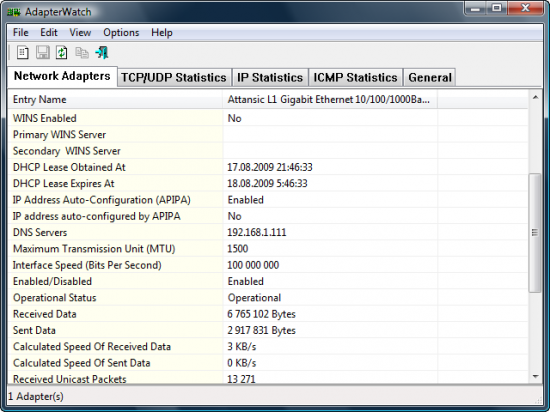Click the Save floppy disk icon
550x412 pixels.
pos(42,53)
